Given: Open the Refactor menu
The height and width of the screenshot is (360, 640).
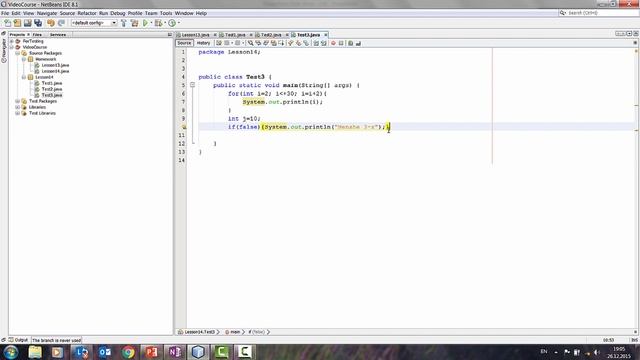Looking at the screenshot, I should [87, 13].
